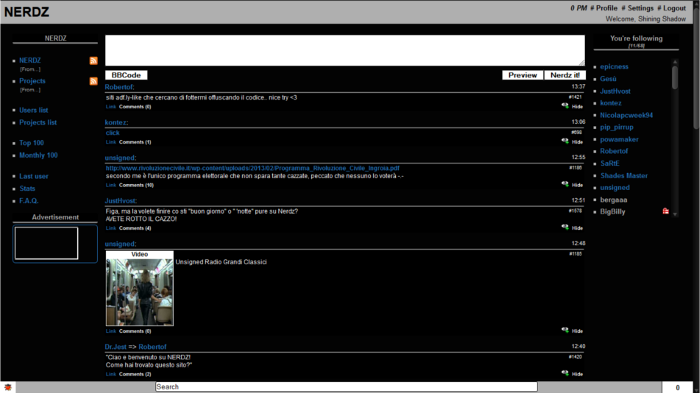This screenshot has height=393, width=700.
Task: Hide Robertof's post
Action: 577,107
